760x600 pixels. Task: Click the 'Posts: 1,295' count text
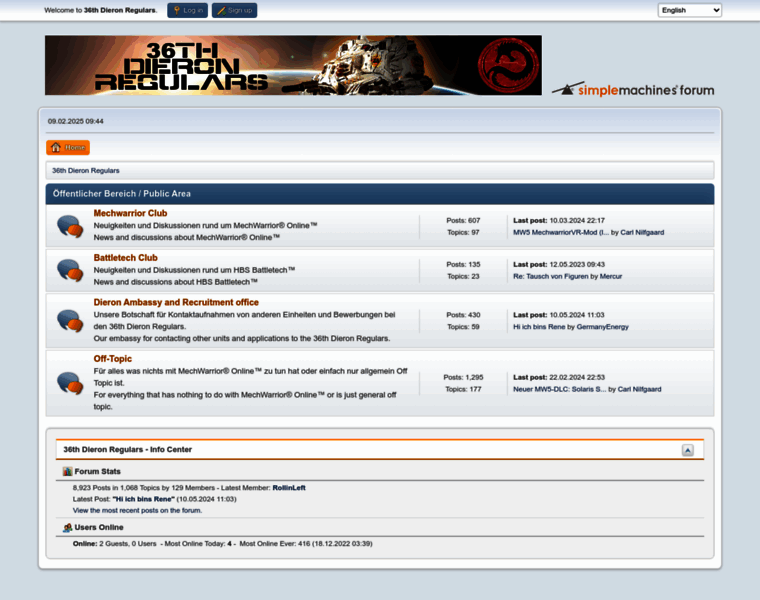pos(463,378)
